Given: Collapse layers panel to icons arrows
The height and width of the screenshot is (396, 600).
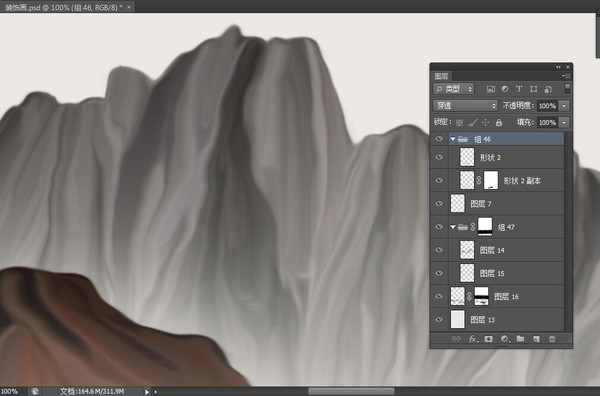Looking at the screenshot, I should pos(558,67).
